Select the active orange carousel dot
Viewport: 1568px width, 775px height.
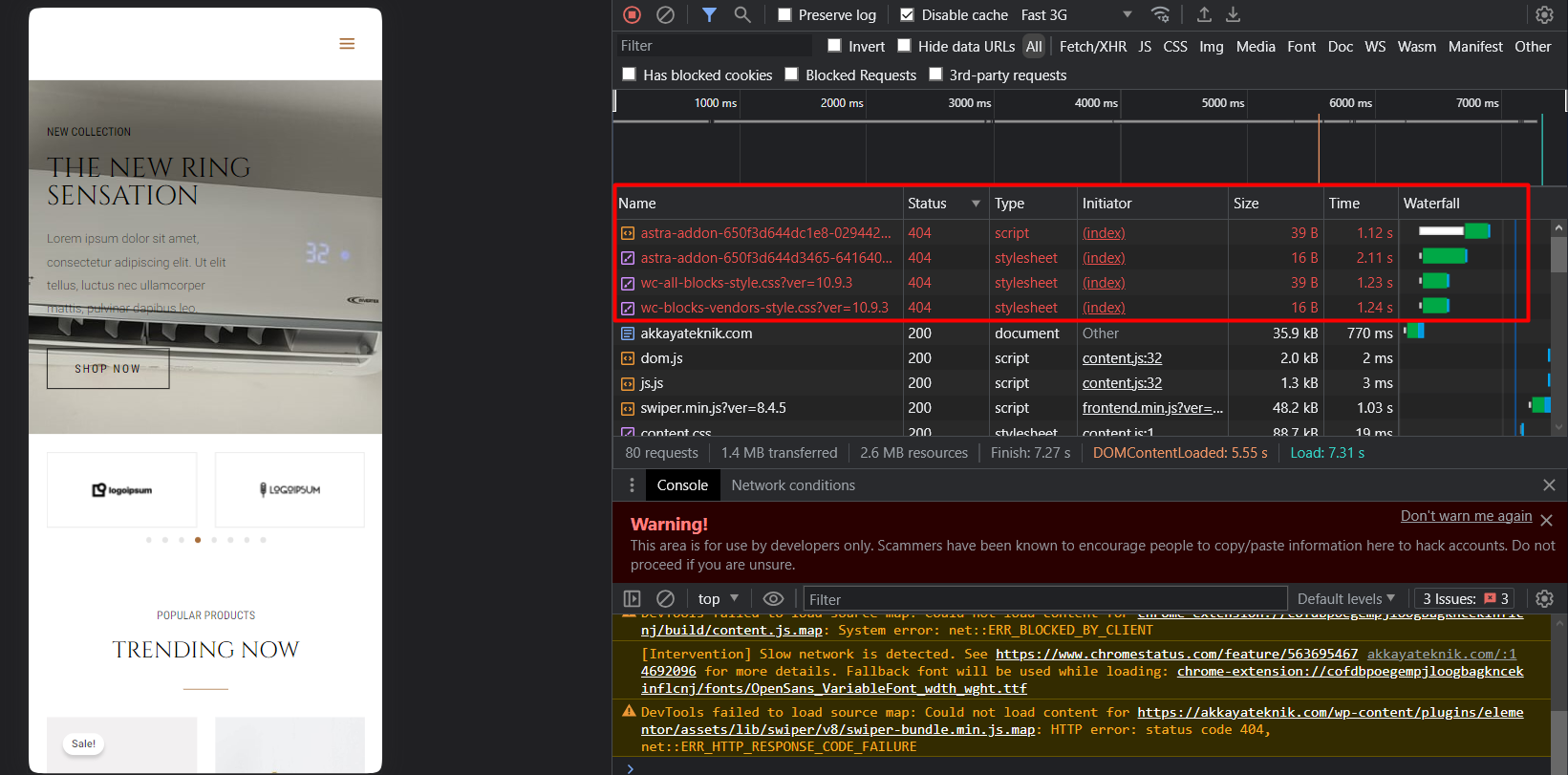pos(198,540)
